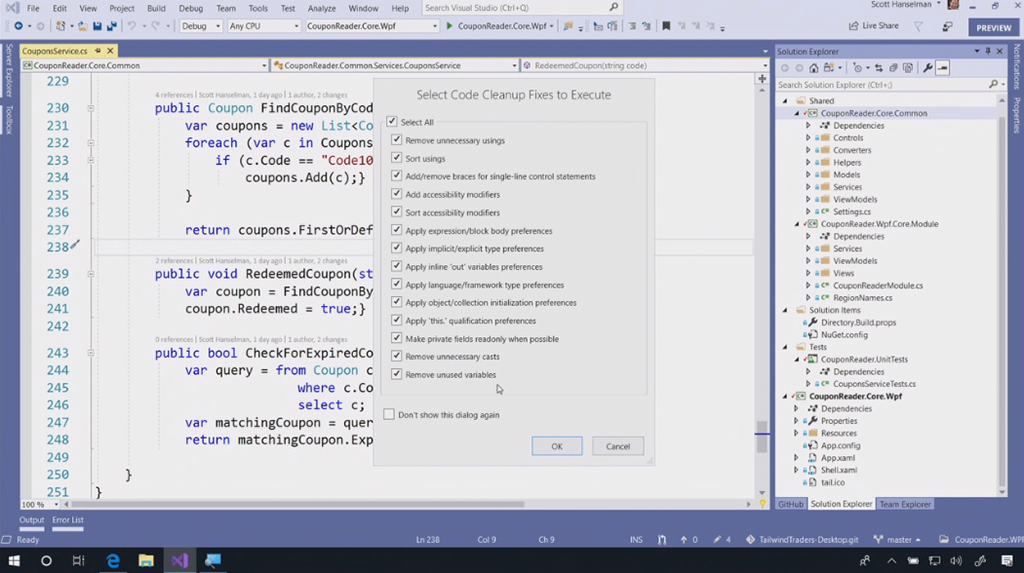Click the Show All Files icon
Screen dimensions: 1024x573
[x=910, y=68]
